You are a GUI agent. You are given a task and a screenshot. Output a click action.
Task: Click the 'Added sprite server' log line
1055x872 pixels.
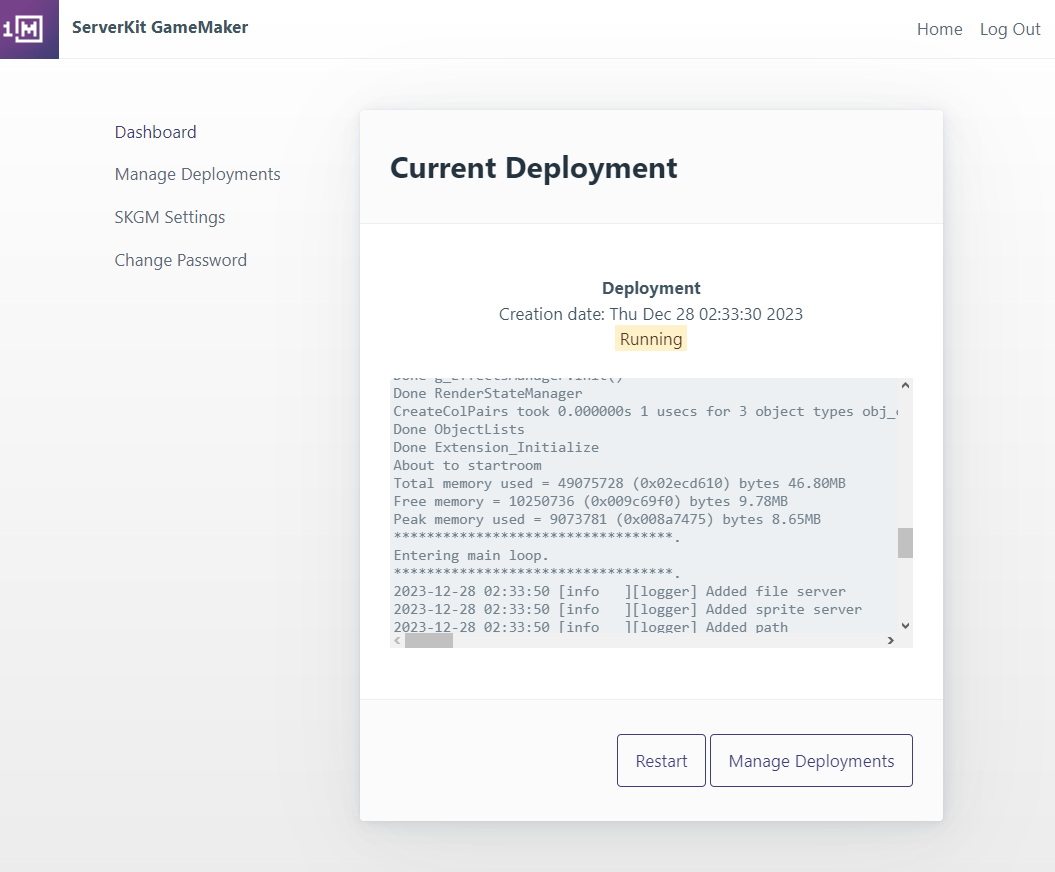(x=627, y=610)
